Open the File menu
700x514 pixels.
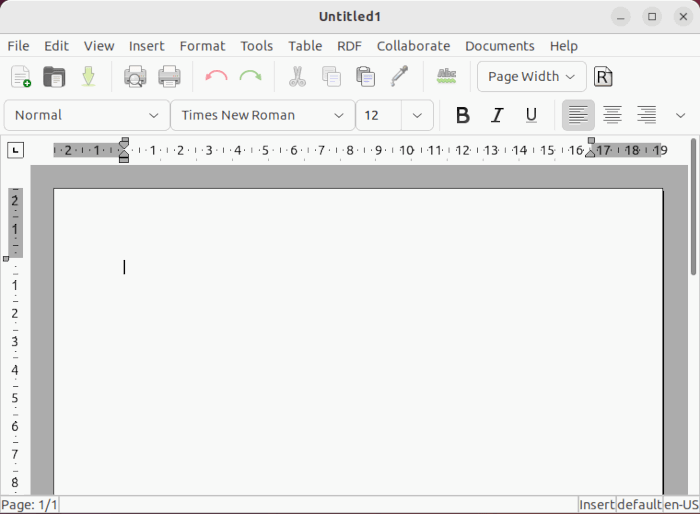18,46
